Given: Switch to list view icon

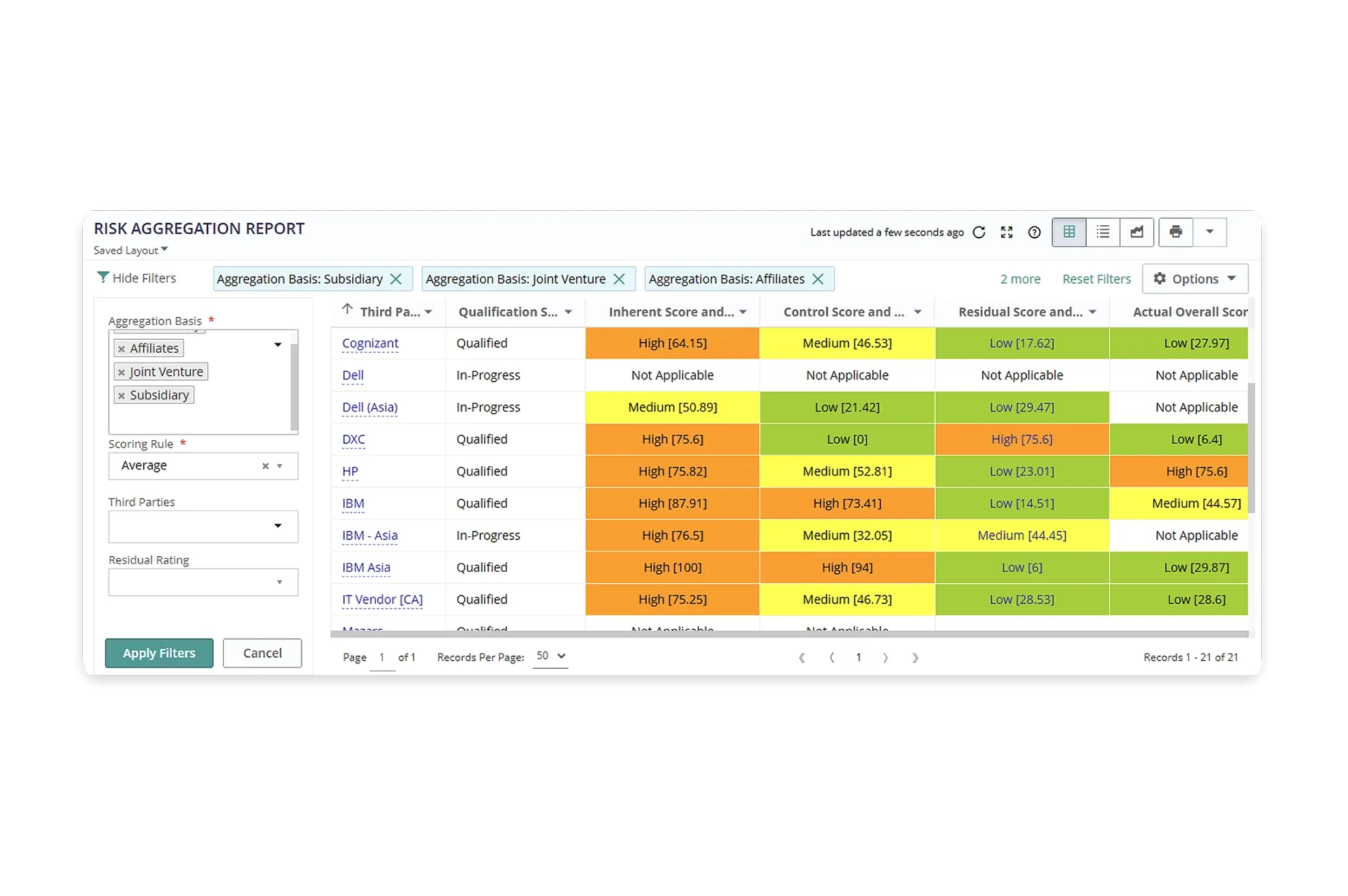Looking at the screenshot, I should 1103,232.
